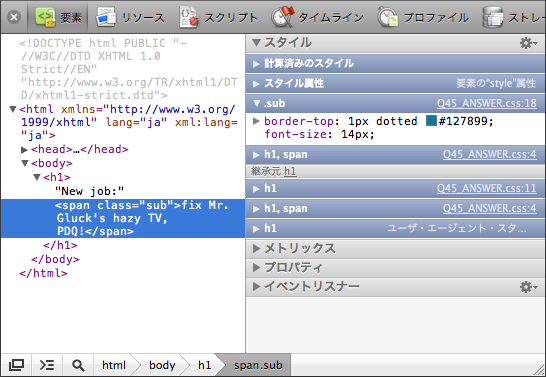Select the span class="sub" element
546x377 pixels.
(x=123, y=218)
